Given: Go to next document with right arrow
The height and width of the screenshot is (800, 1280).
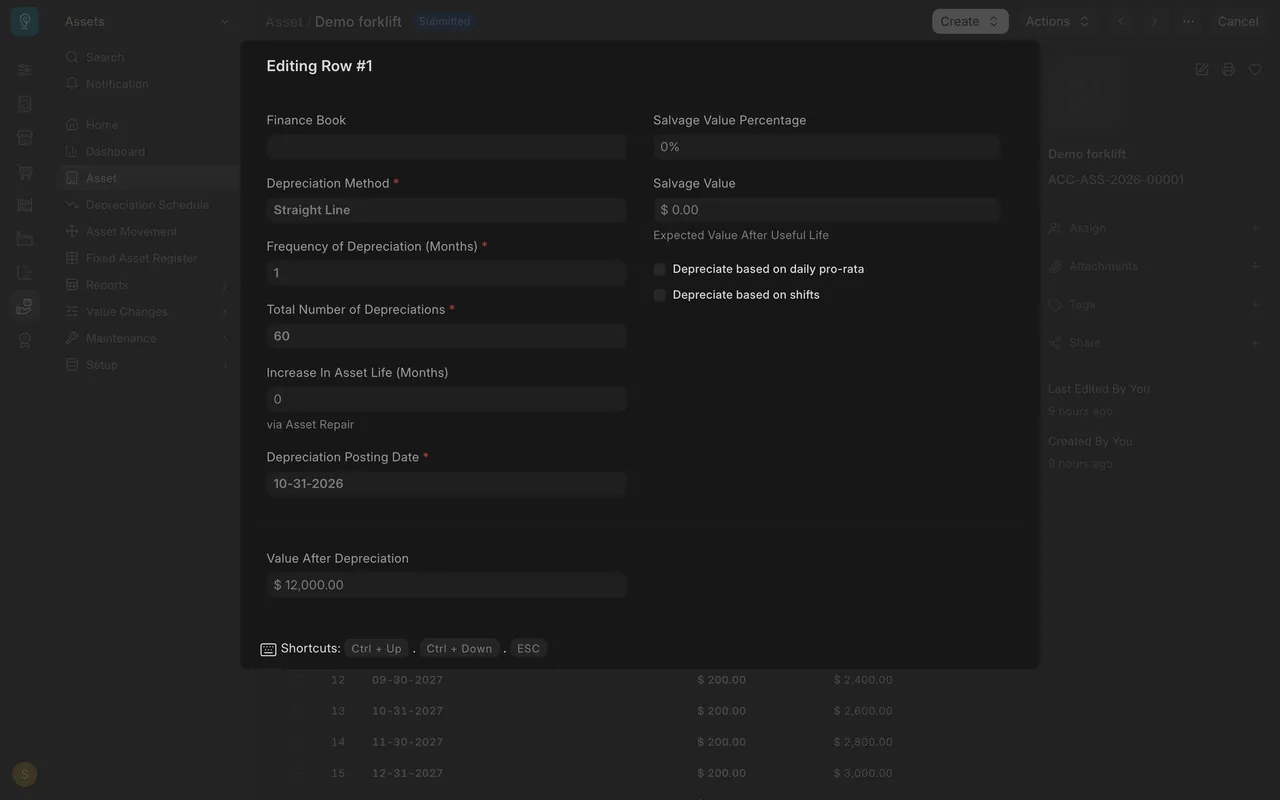Looking at the screenshot, I should pyautogui.click(x=1154, y=21).
